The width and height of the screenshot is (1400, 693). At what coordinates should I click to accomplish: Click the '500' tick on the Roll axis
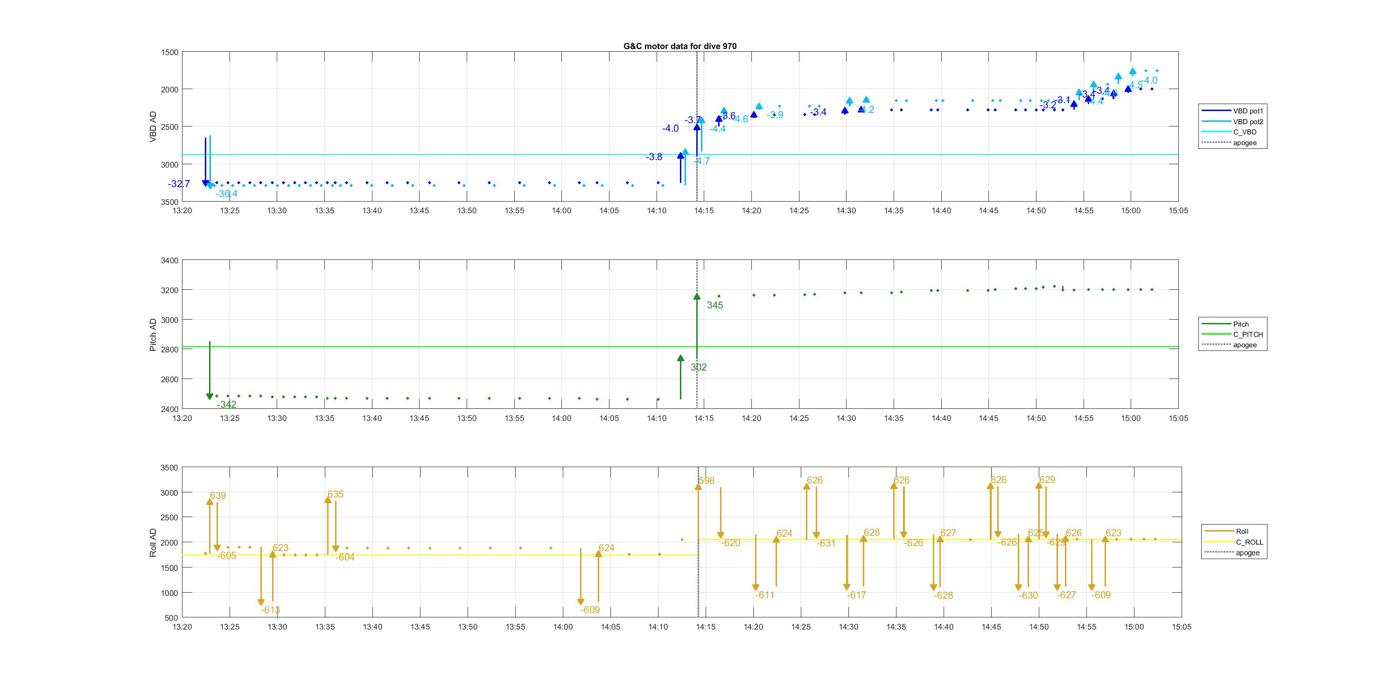pos(172,618)
